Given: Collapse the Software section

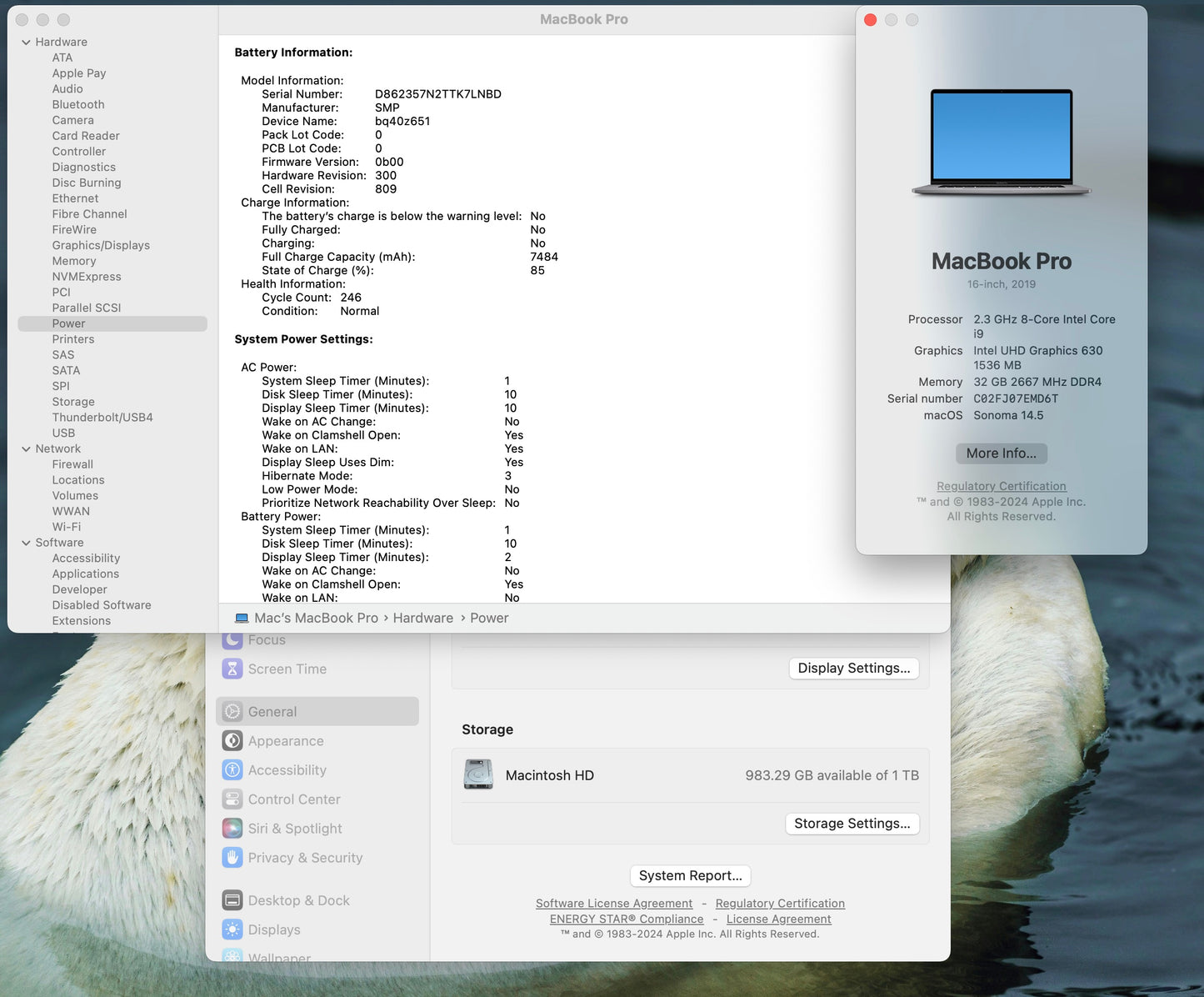Looking at the screenshot, I should click(x=27, y=542).
